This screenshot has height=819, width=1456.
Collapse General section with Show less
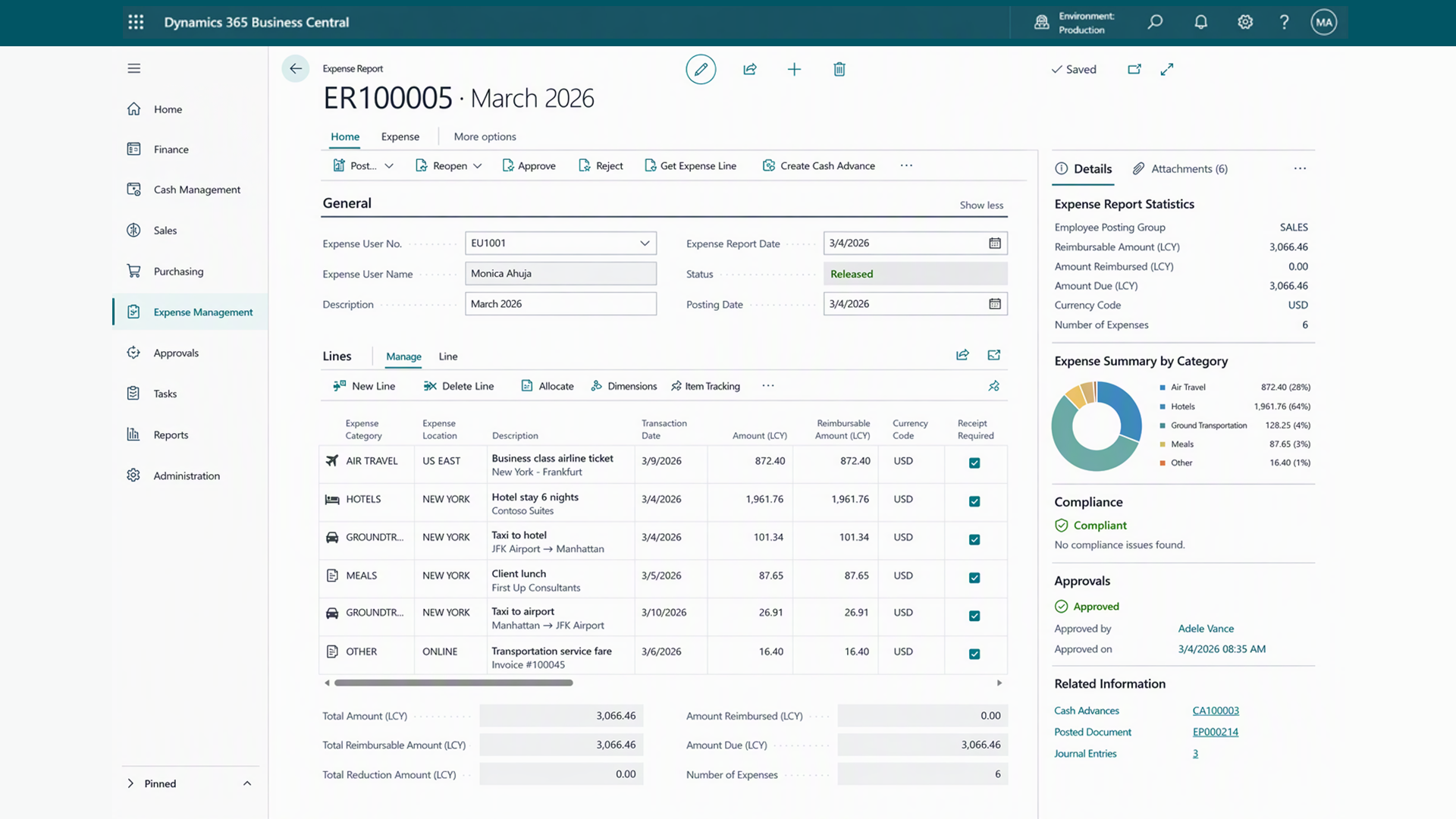(x=981, y=205)
